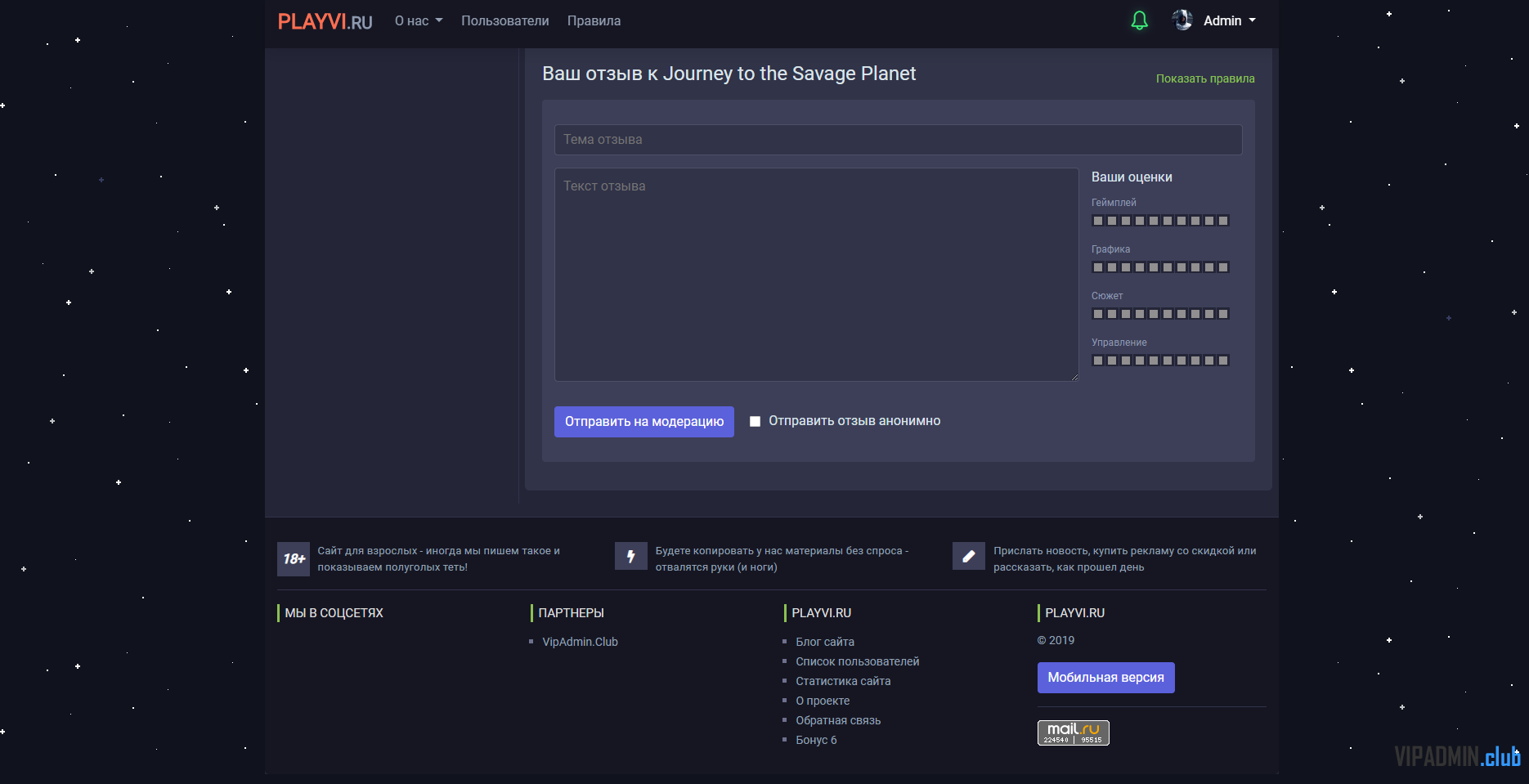Open the notifications bell icon
Screen dimensions: 1529x784
[1139, 20]
